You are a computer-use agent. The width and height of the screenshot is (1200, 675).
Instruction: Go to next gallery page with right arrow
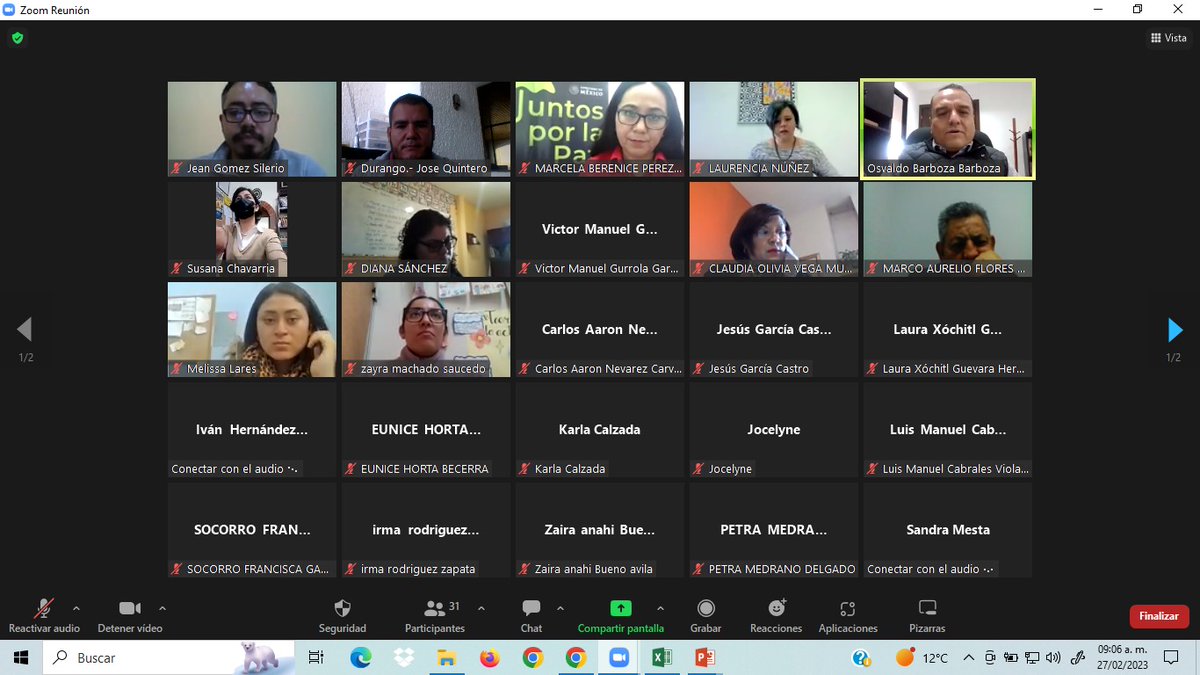click(1175, 330)
